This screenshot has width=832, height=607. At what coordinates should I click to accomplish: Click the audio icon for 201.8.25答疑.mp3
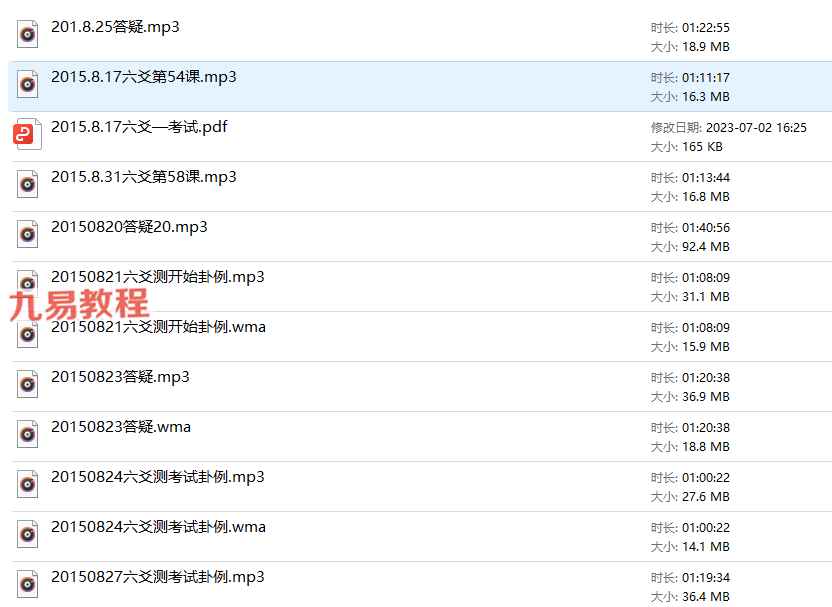[x=28, y=34]
